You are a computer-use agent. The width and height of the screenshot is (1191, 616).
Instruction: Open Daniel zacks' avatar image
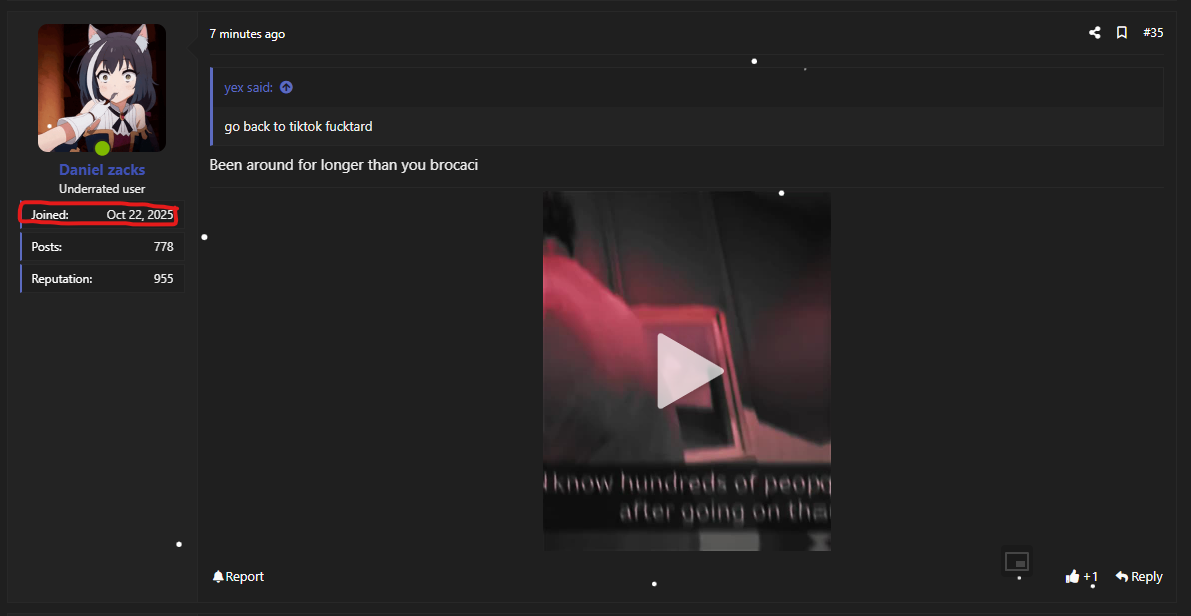[x=102, y=88]
